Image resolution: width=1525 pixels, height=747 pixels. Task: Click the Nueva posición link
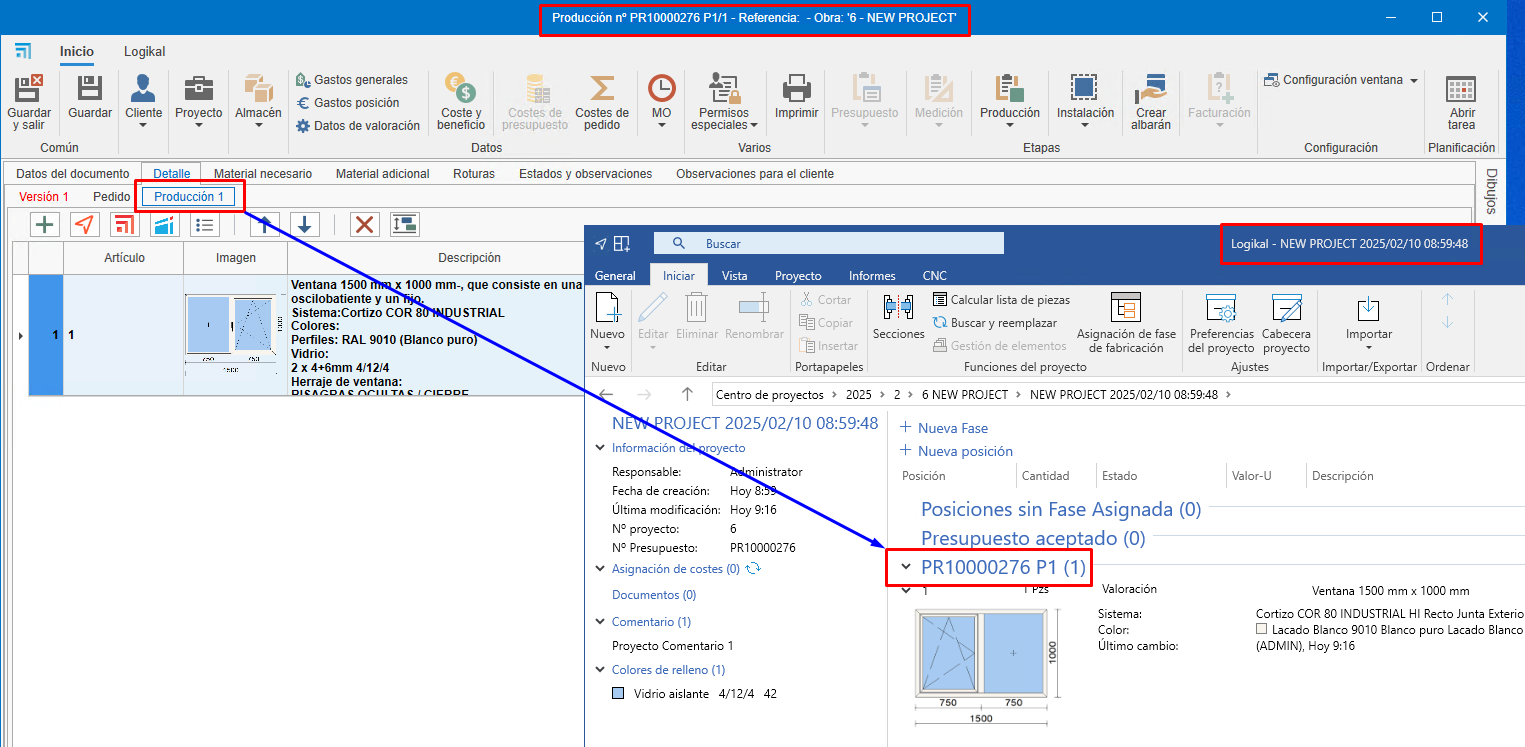coord(957,451)
